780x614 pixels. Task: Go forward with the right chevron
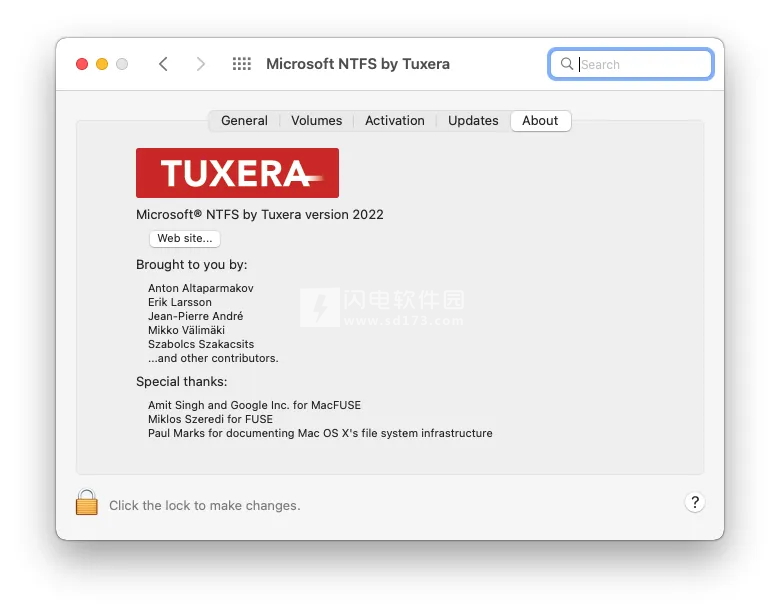(x=200, y=64)
